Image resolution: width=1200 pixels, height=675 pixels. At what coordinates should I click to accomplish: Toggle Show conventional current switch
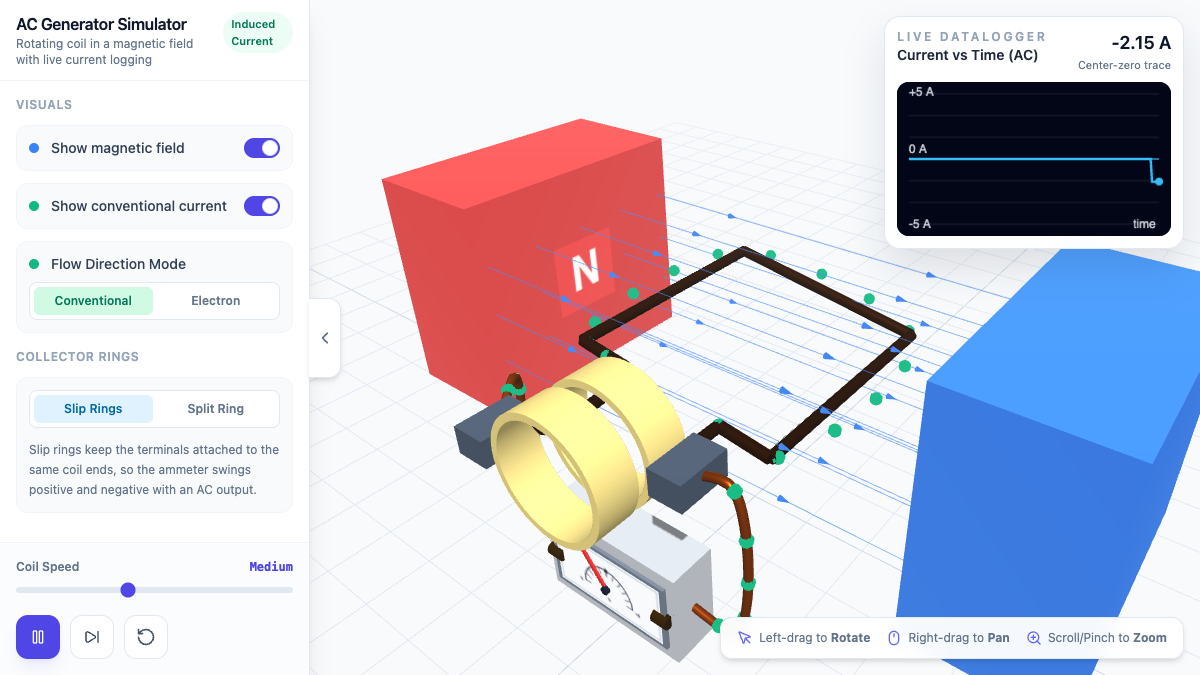[x=262, y=206]
